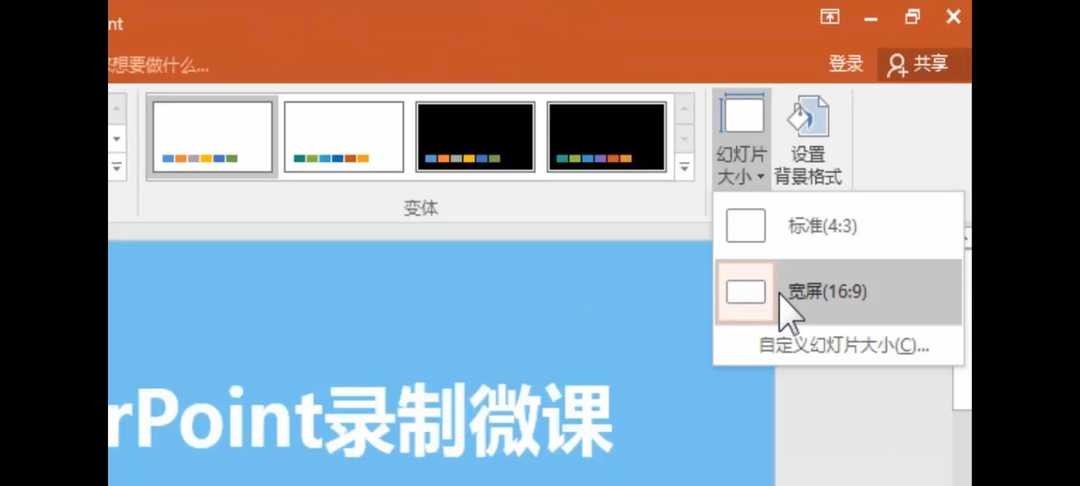Select the Widescreen (16:9) slide icon
1080x486 pixels.
click(745, 292)
